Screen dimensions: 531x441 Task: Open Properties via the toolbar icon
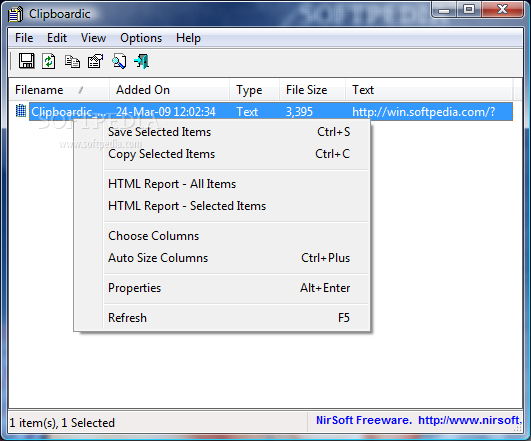95,61
